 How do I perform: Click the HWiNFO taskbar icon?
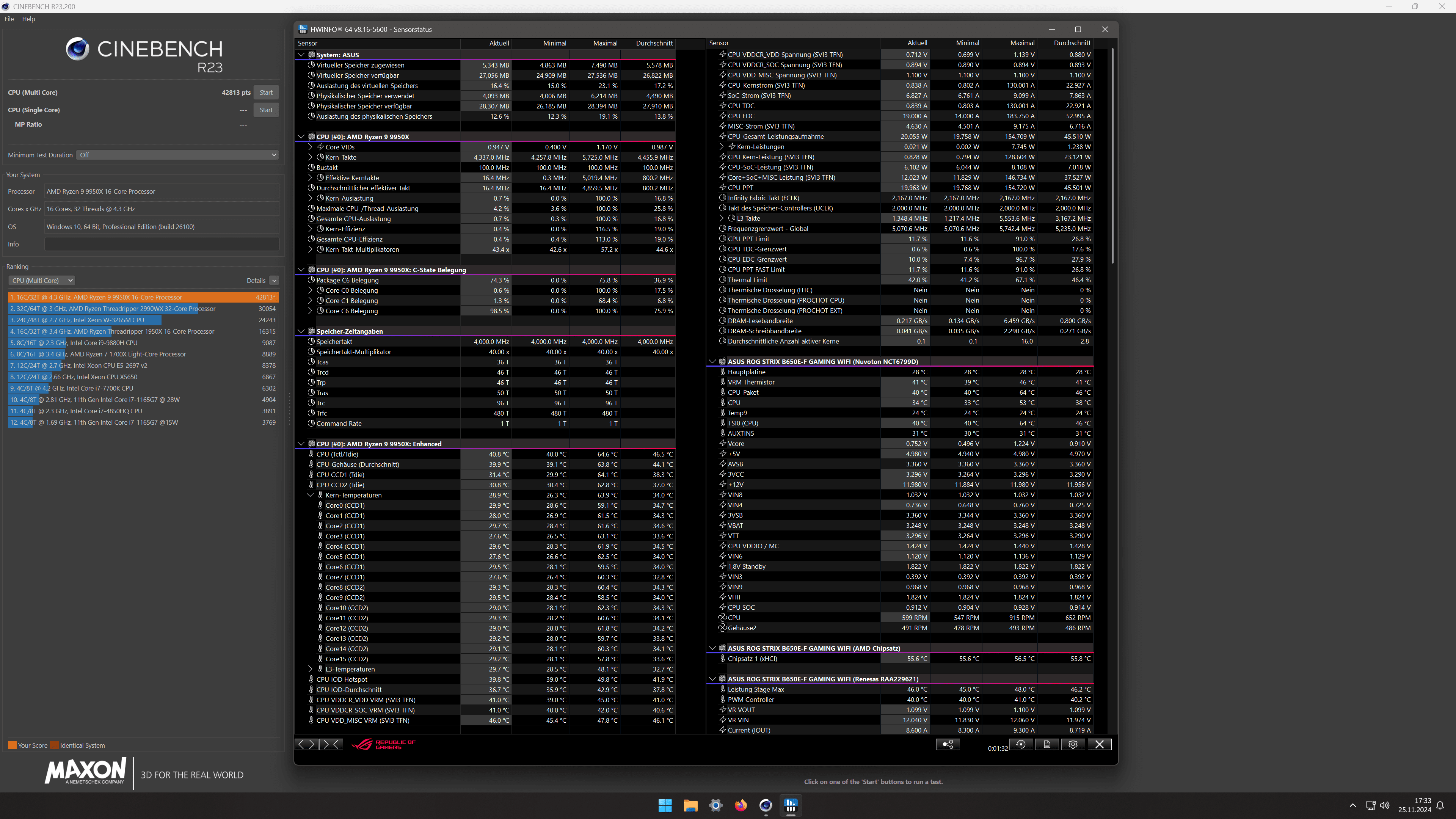[x=791, y=805]
